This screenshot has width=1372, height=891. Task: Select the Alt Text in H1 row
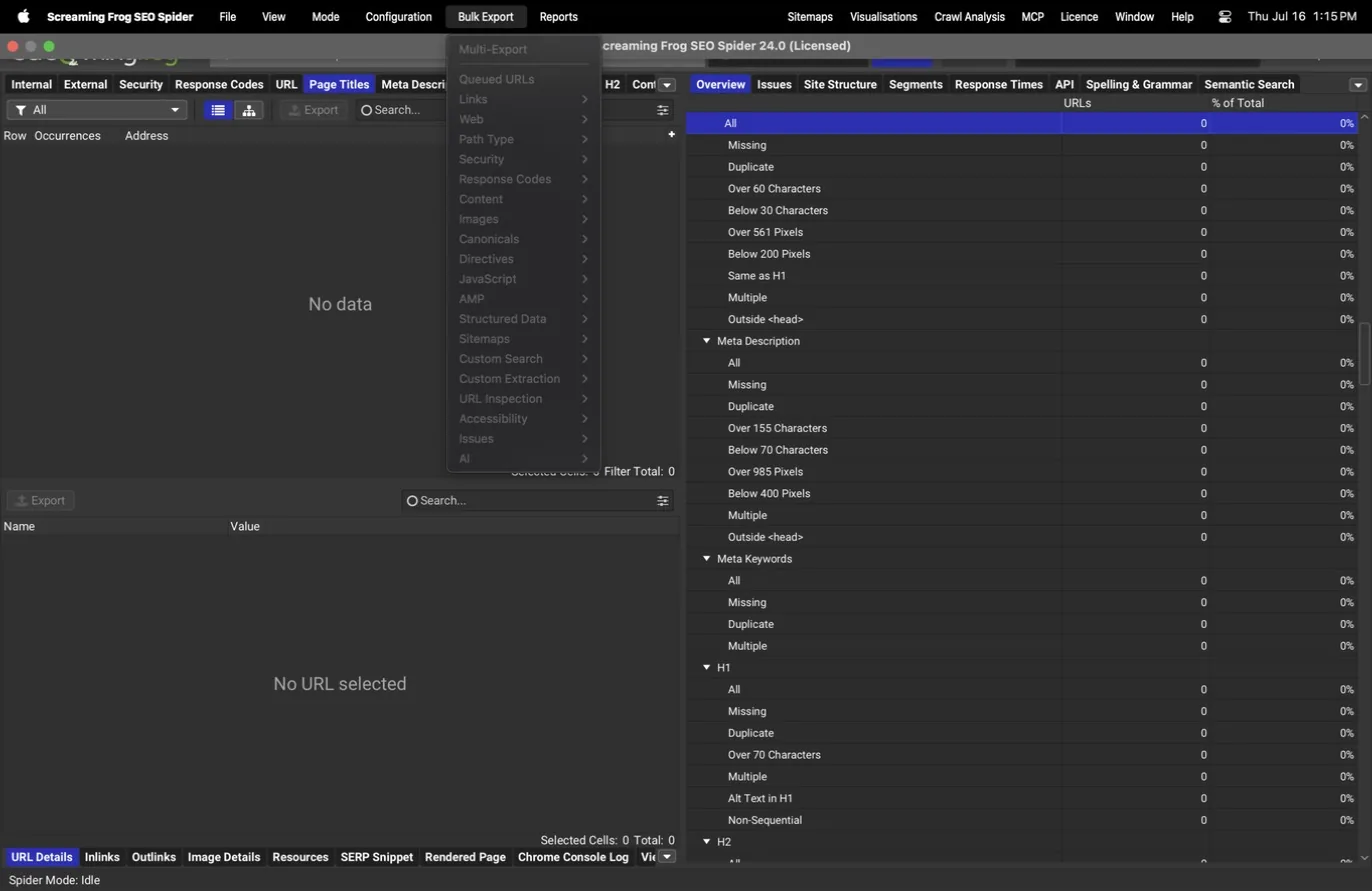1022,798
